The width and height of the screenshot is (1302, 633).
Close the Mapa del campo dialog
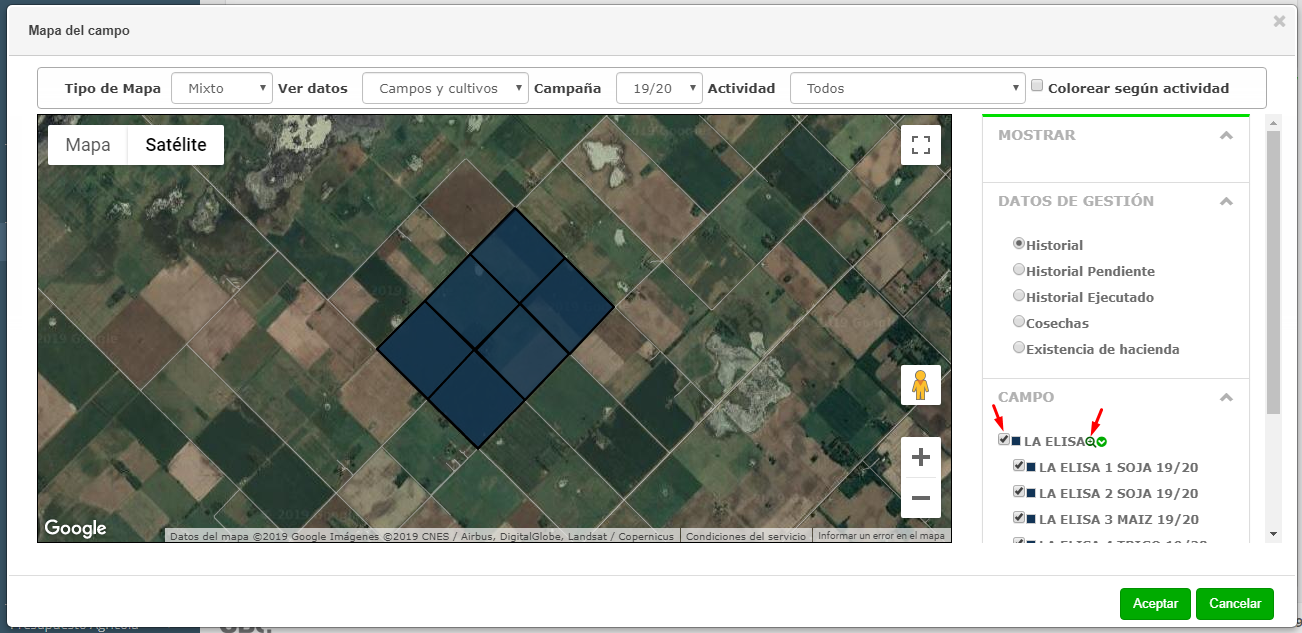(1279, 21)
